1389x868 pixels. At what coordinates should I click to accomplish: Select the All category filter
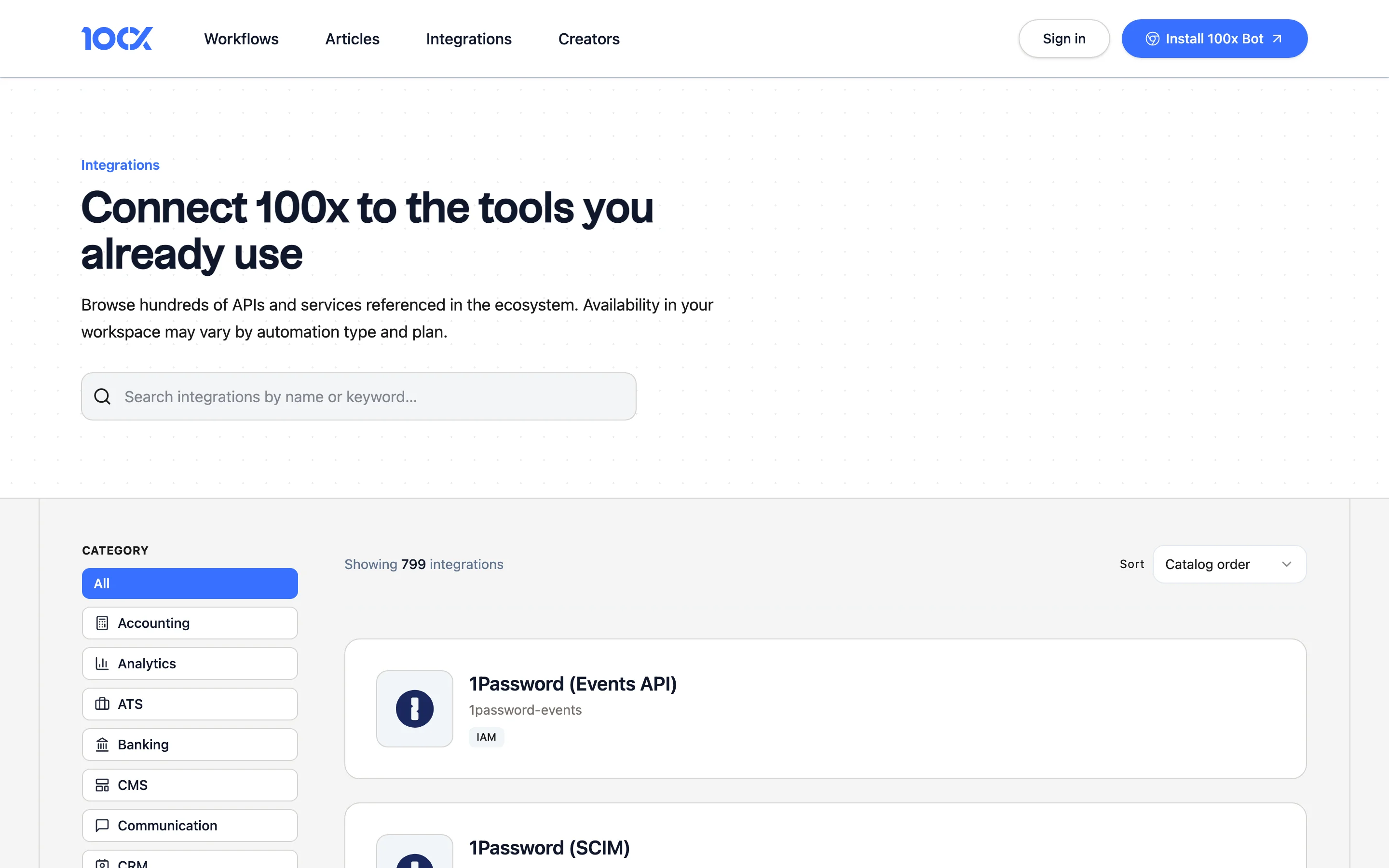point(190,583)
